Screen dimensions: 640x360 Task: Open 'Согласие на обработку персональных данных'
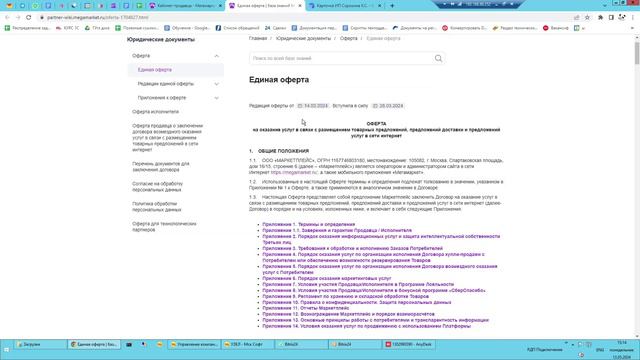pyautogui.click(x=158, y=187)
